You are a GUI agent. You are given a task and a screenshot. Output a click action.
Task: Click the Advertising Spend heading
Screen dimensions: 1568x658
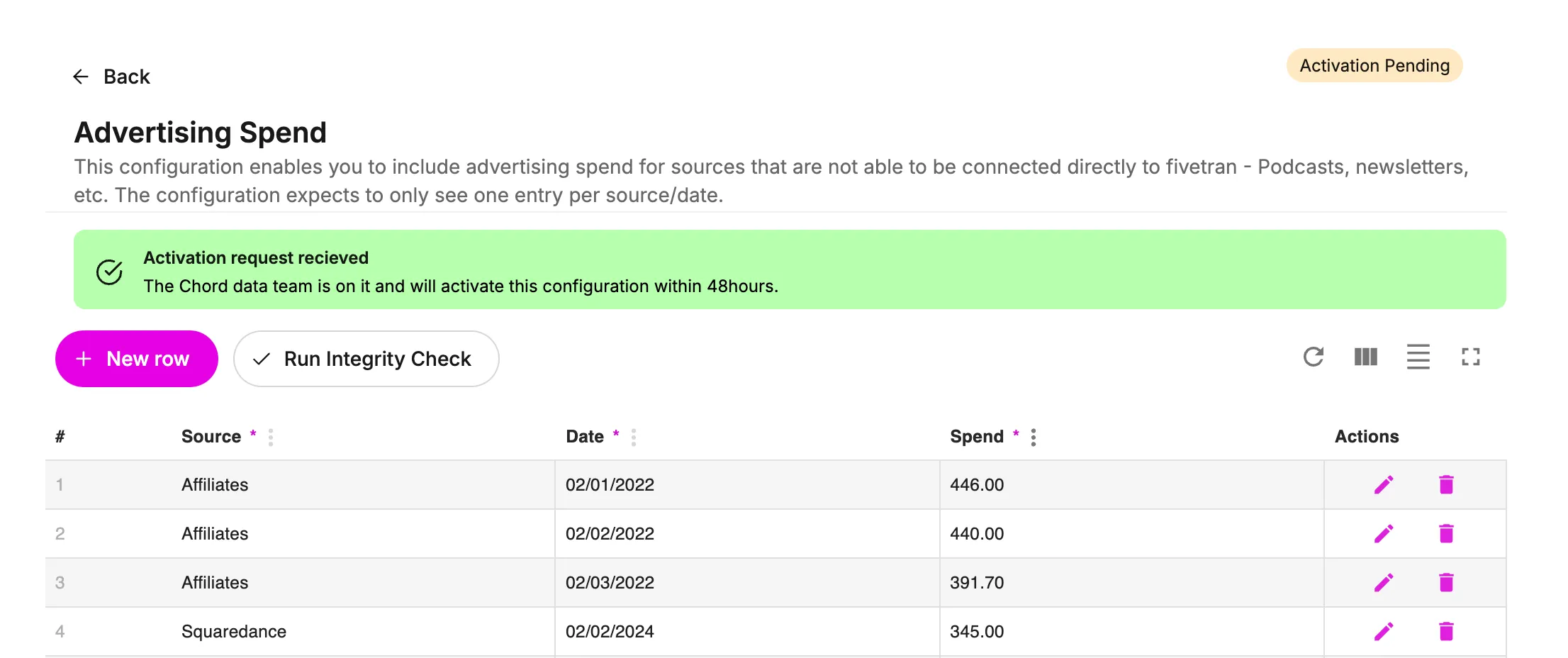click(x=201, y=133)
